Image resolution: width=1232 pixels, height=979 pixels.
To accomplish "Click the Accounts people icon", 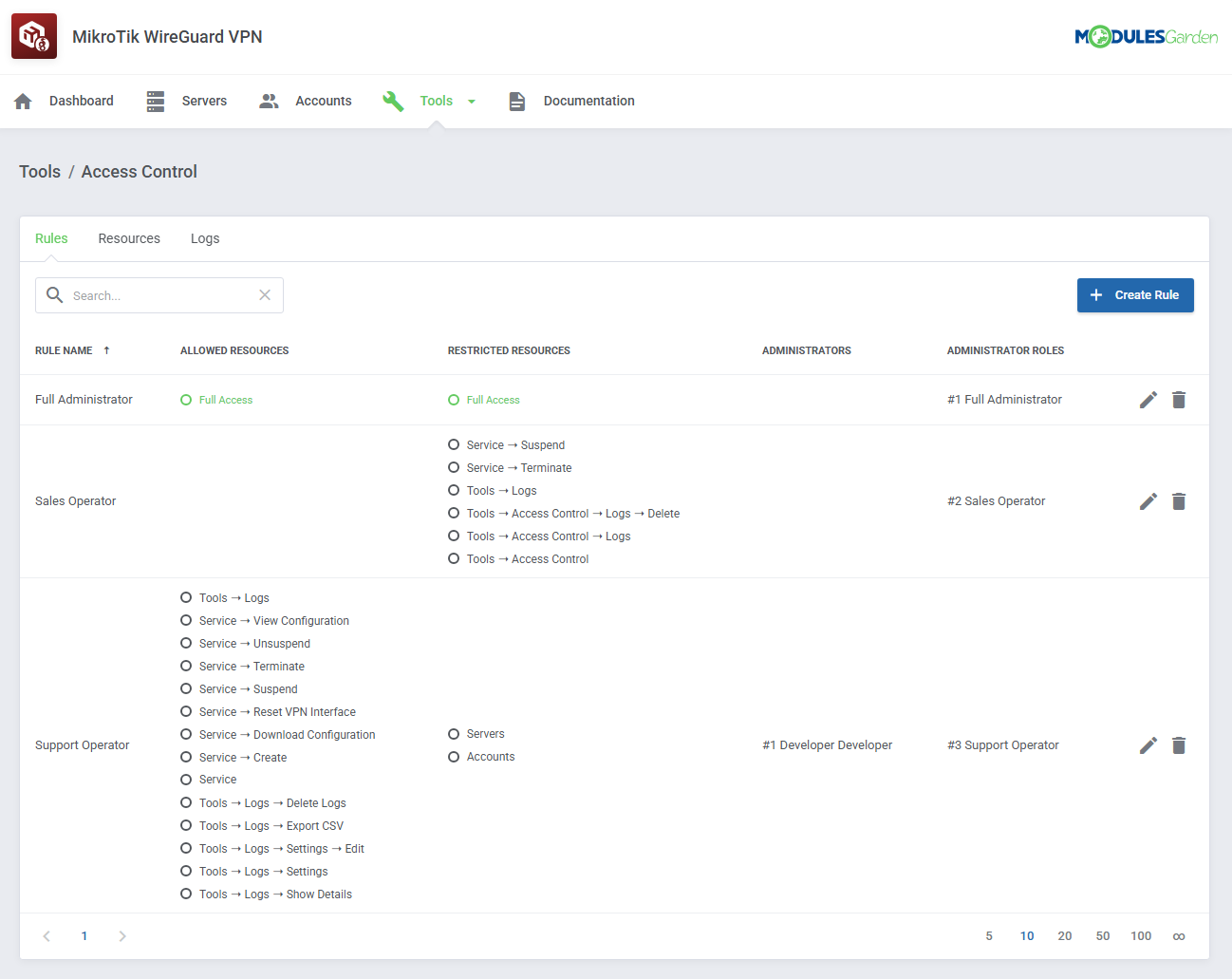I will click(x=270, y=102).
